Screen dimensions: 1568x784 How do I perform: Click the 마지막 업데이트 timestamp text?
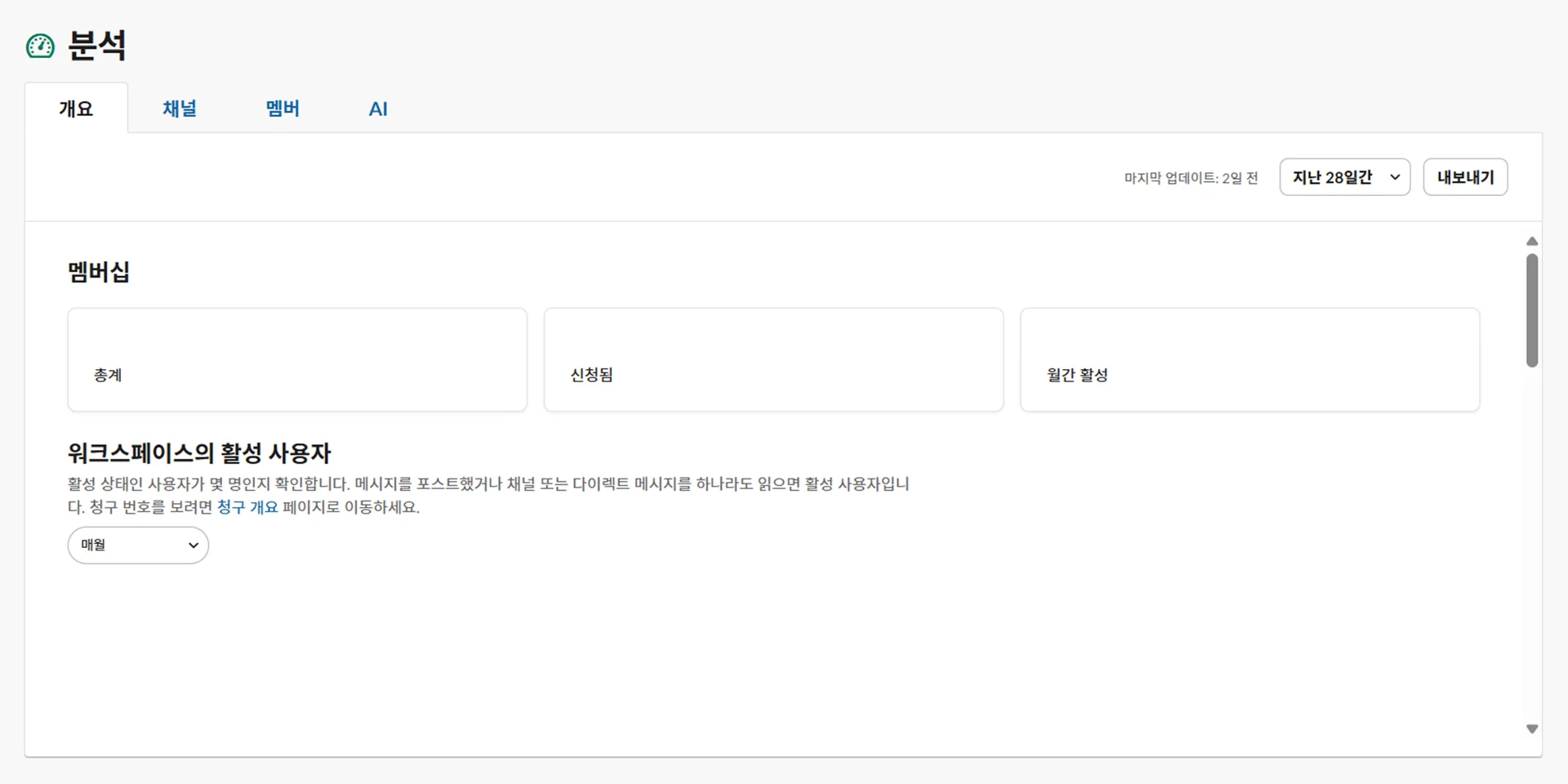point(1191,178)
